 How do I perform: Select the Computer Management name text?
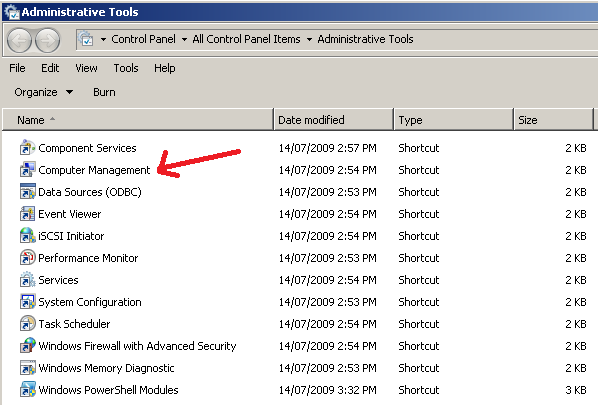pos(94,170)
